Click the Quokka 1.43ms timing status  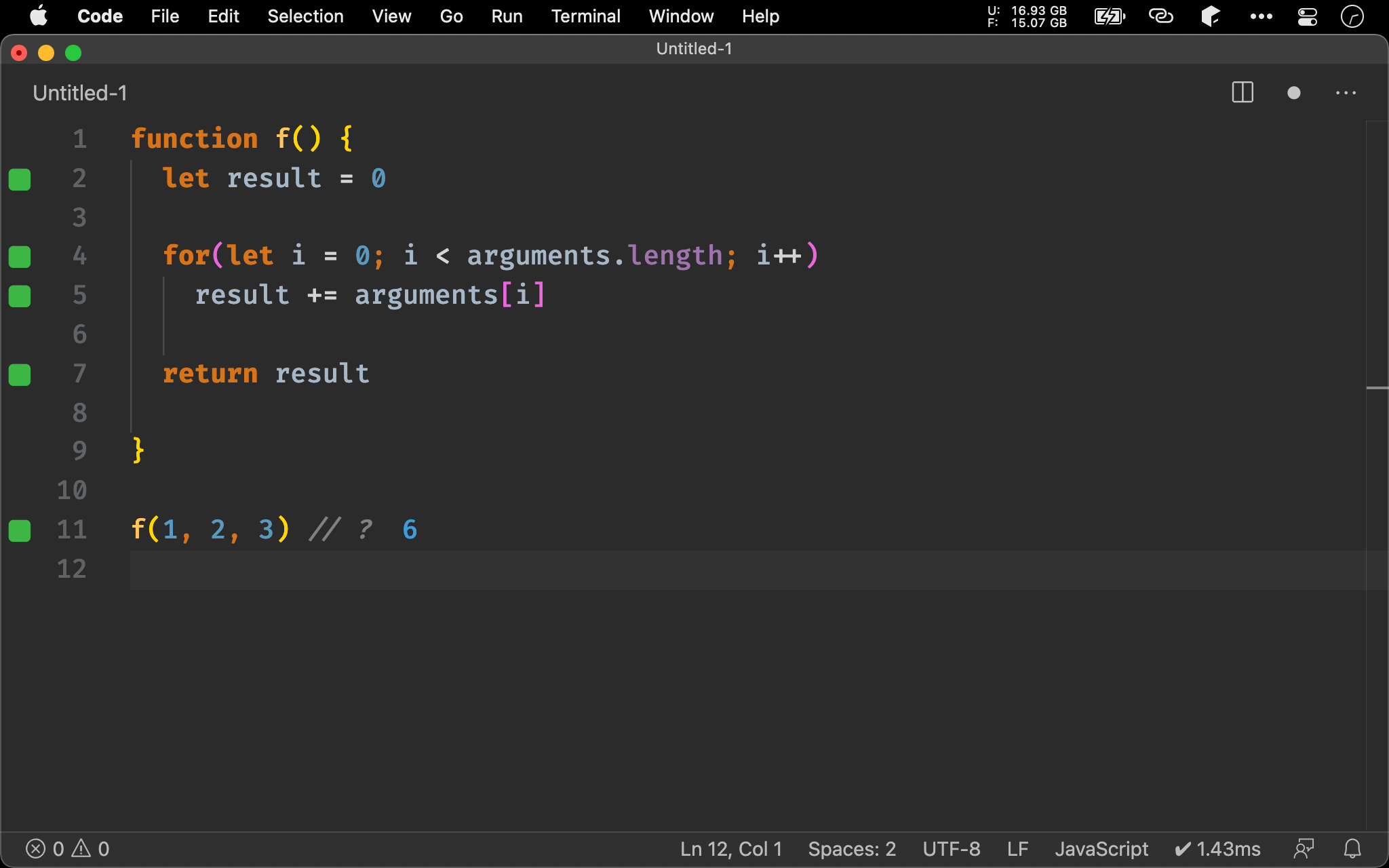[1217, 848]
